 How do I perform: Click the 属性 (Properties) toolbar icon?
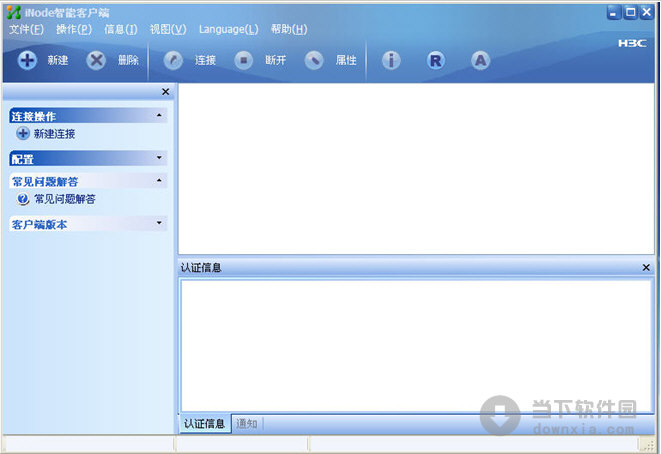[314, 61]
